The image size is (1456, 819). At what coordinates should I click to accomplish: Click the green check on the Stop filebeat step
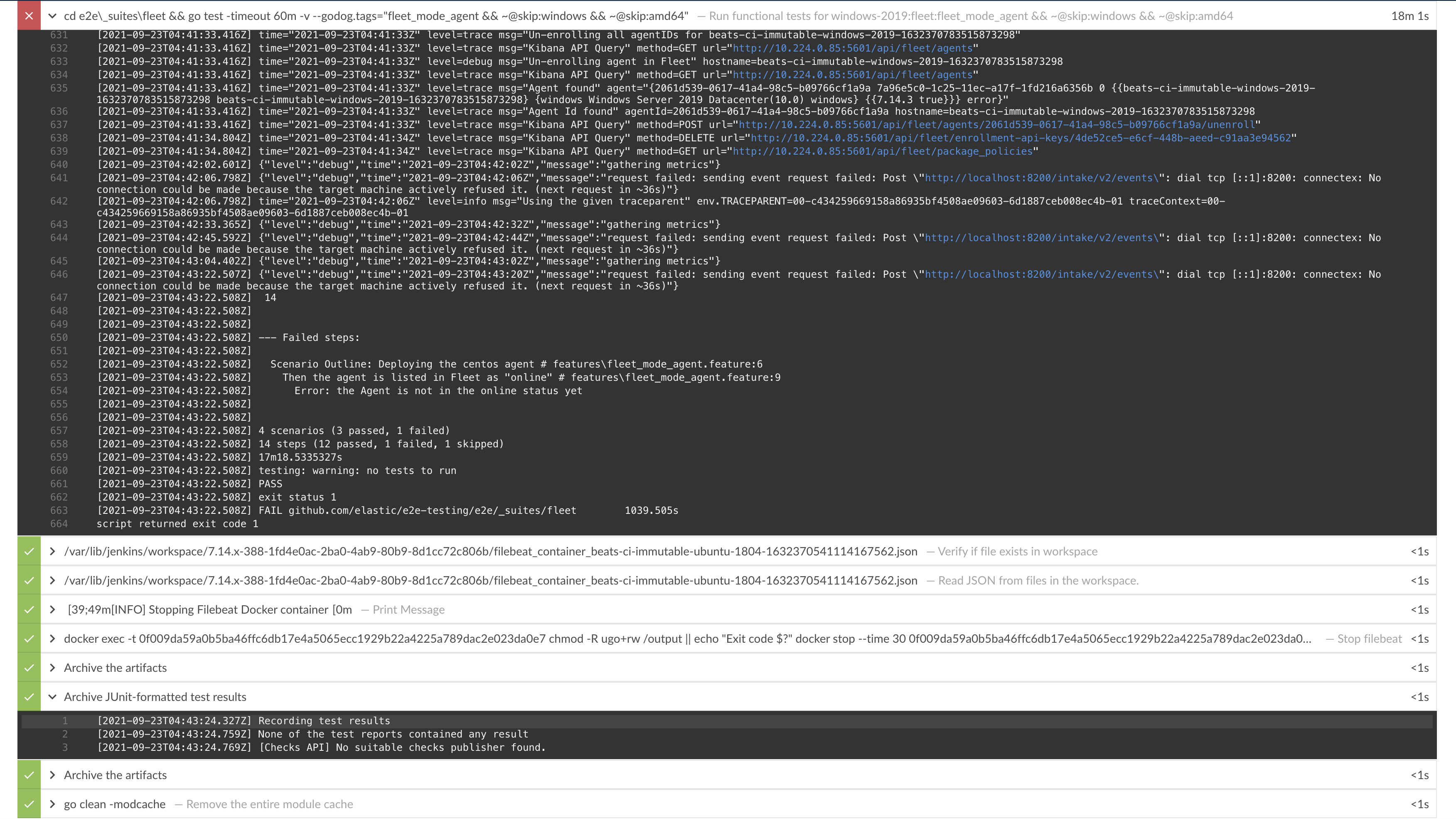point(29,639)
